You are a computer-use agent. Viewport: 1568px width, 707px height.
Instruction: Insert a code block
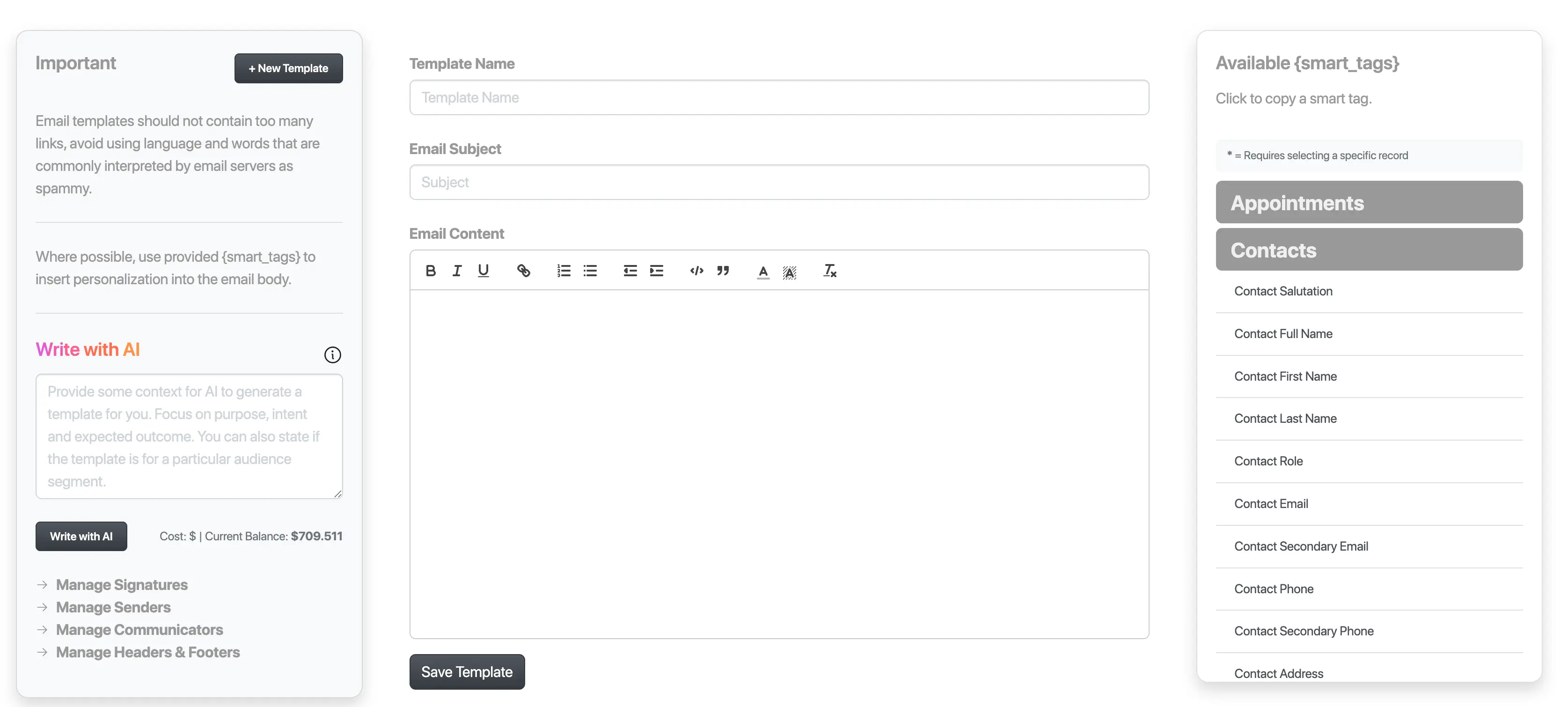coord(696,271)
